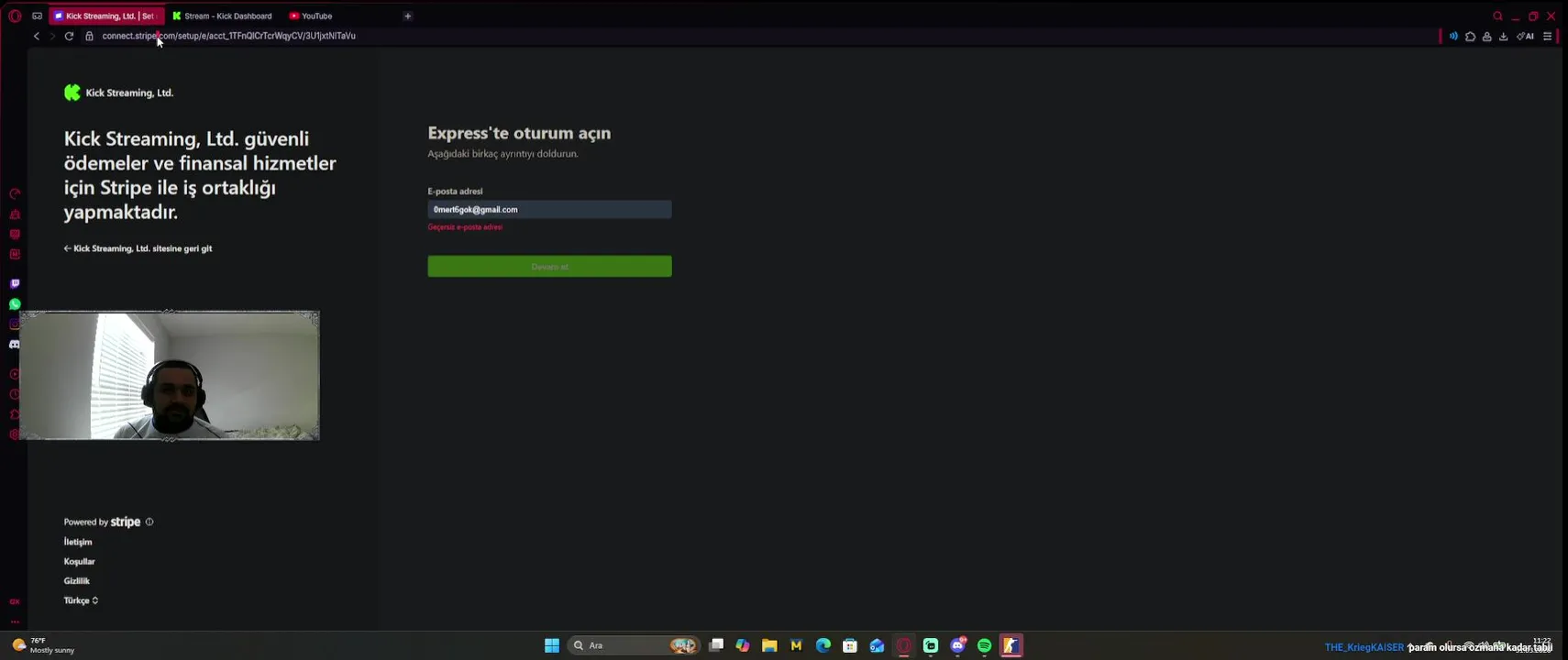Open Microsoft Store from taskbar

pyautogui.click(x=850, y=645)
